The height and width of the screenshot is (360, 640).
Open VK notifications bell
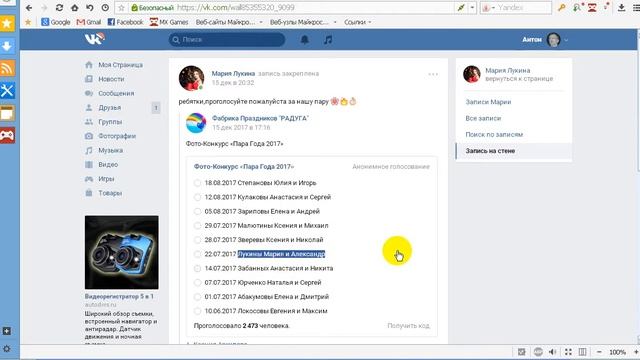[x=304, y=40]
